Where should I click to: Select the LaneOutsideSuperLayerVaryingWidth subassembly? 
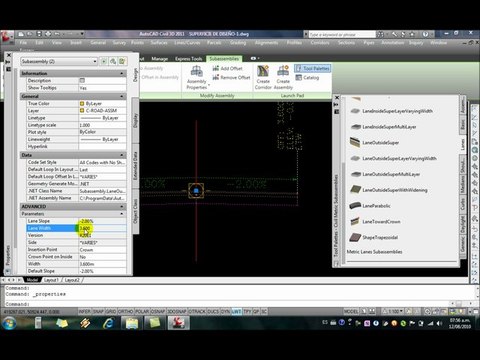pyautogui.click(x=393, y=158)
